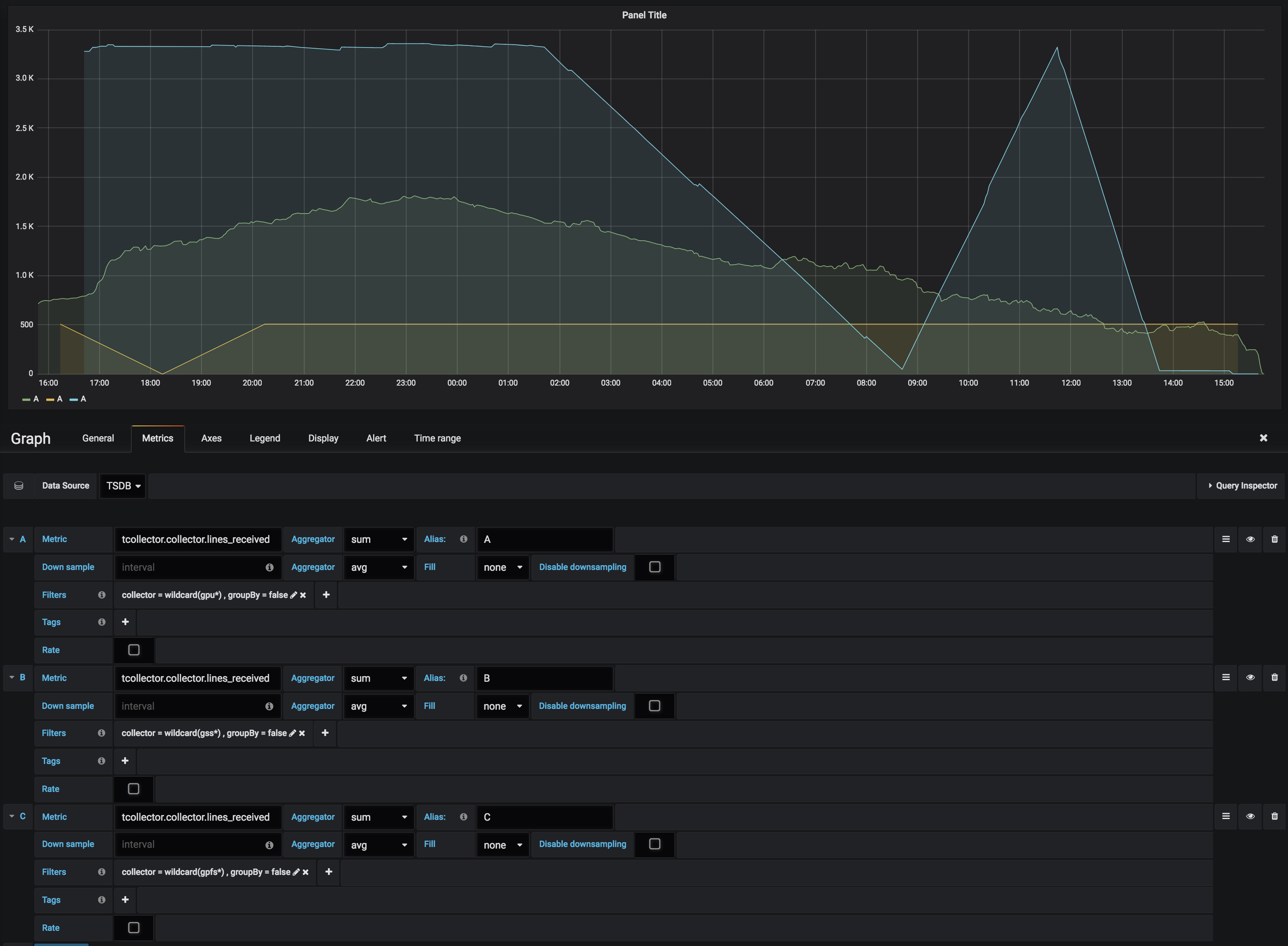The height and width of the screenshot is (946, 1288).
Task: Open the Fill dropdown for query C
Action: click(502, 844)
